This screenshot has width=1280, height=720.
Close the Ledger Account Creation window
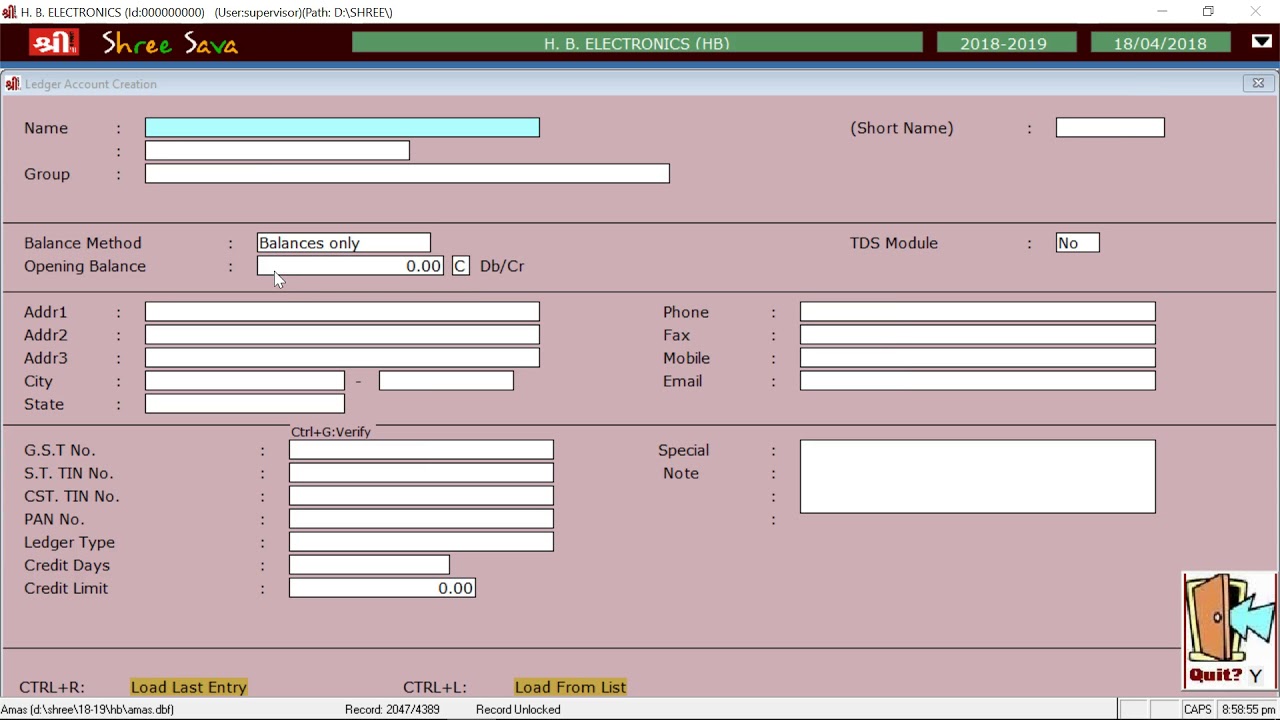[x=1258, y=83]
